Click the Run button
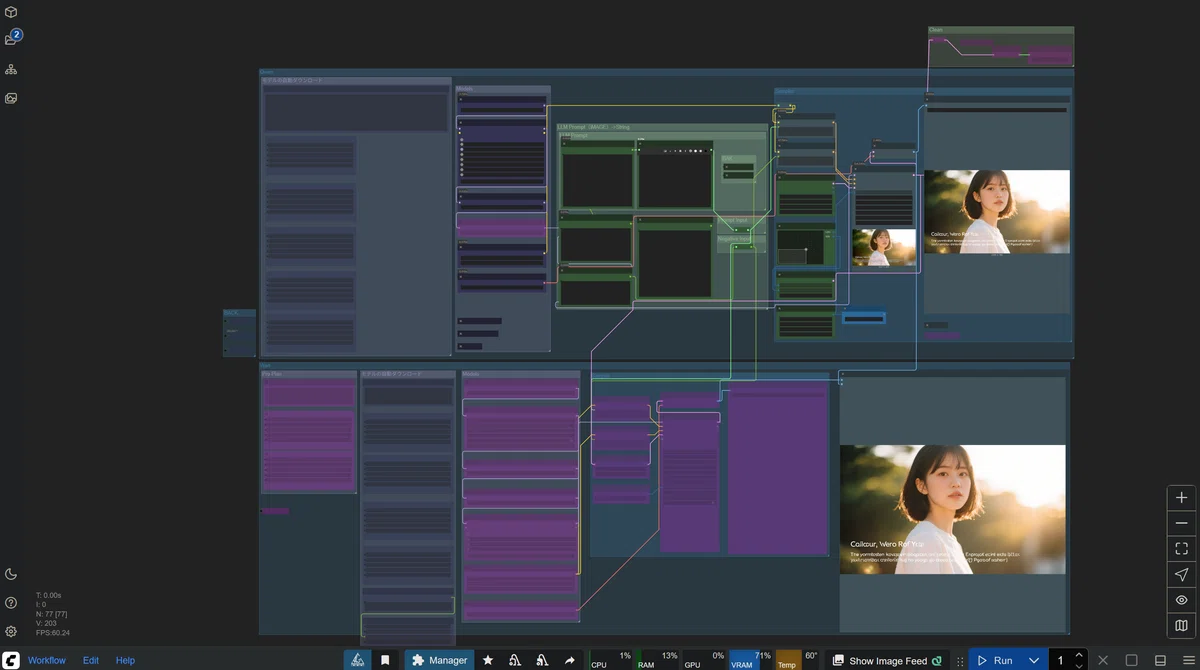This screenshot has height=670, width=1200. pyautogui.click(x=994, y=660)
